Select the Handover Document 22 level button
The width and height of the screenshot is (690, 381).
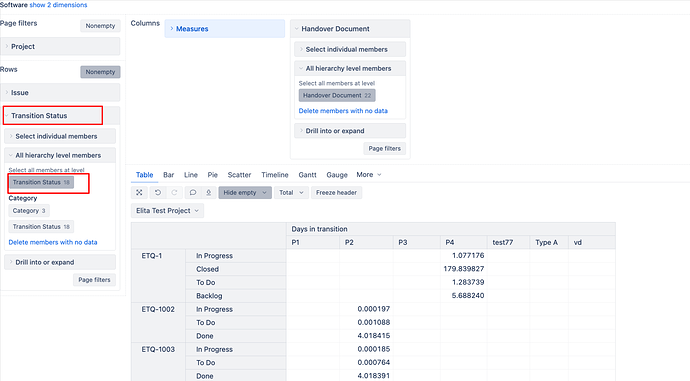337,95
